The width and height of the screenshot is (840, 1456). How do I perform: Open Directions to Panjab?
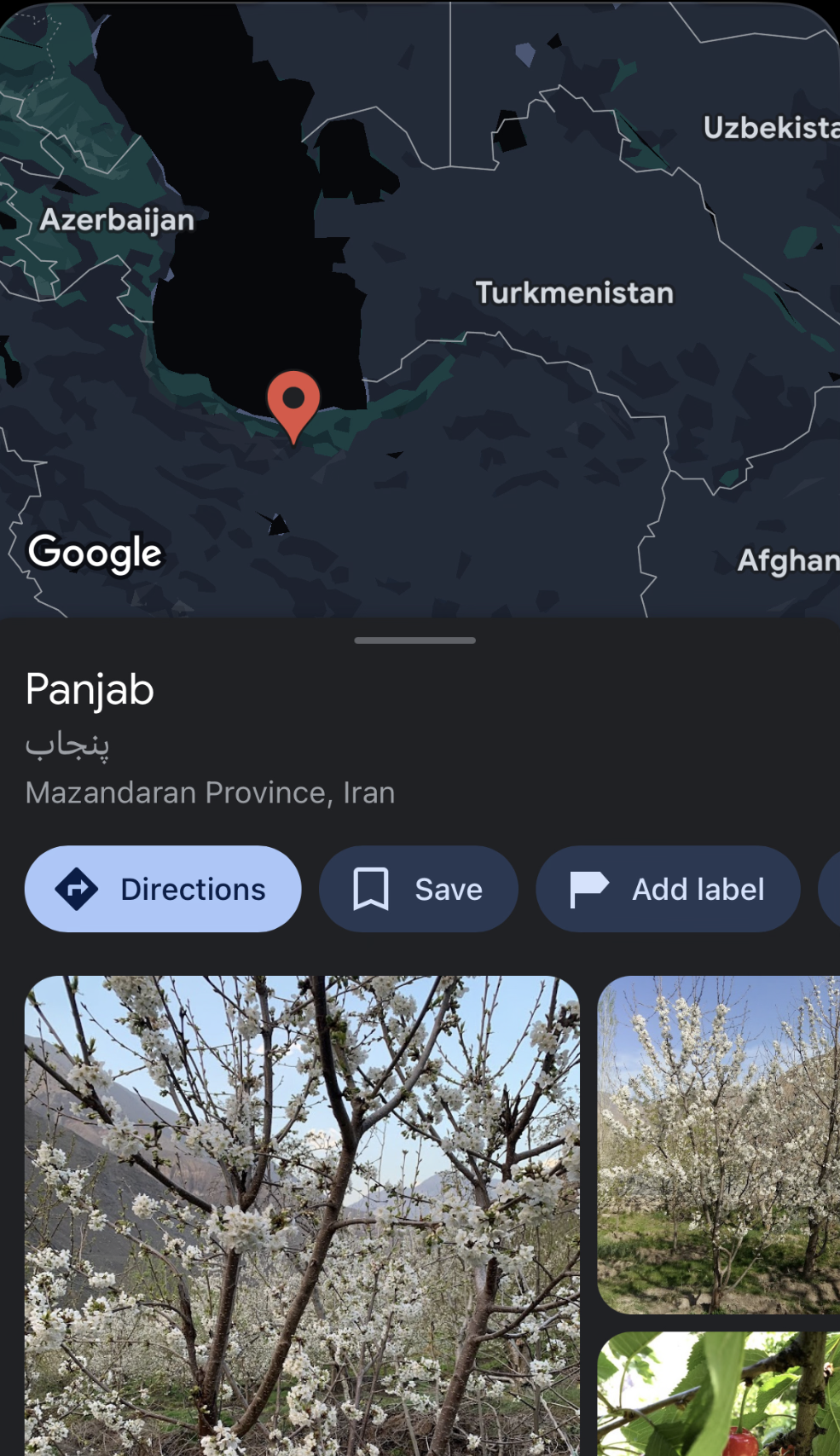(x=163, y=889)
